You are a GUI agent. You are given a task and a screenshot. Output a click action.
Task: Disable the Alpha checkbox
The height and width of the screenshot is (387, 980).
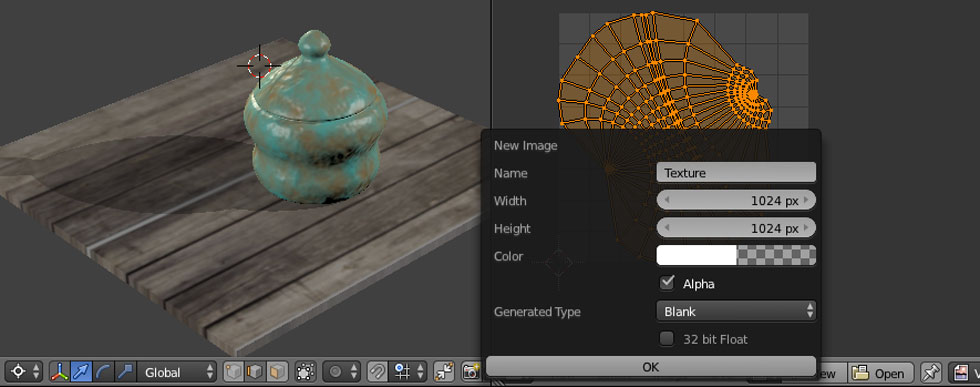[668, 283]
